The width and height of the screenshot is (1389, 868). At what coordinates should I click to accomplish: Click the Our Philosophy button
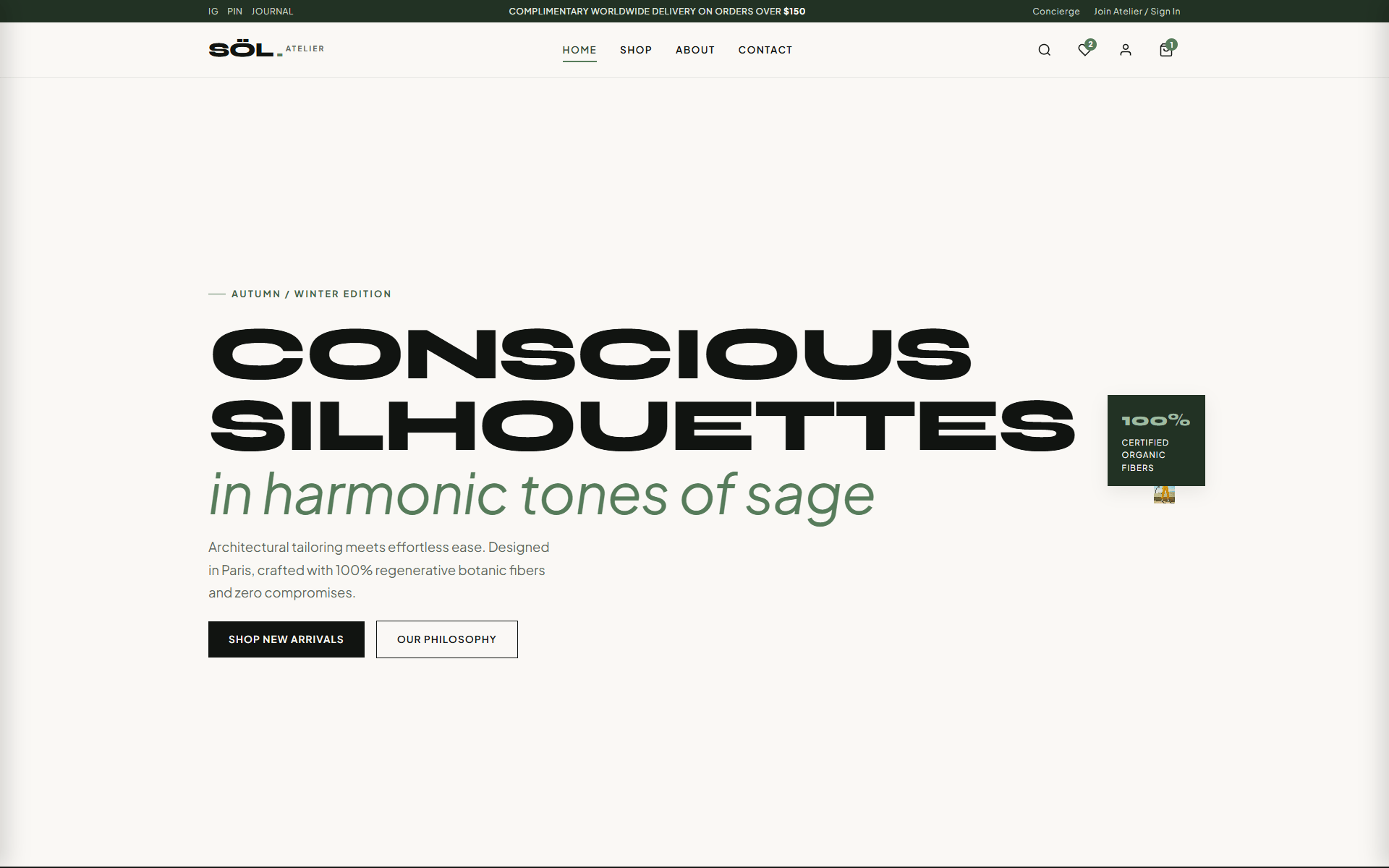tap(447, 639)
